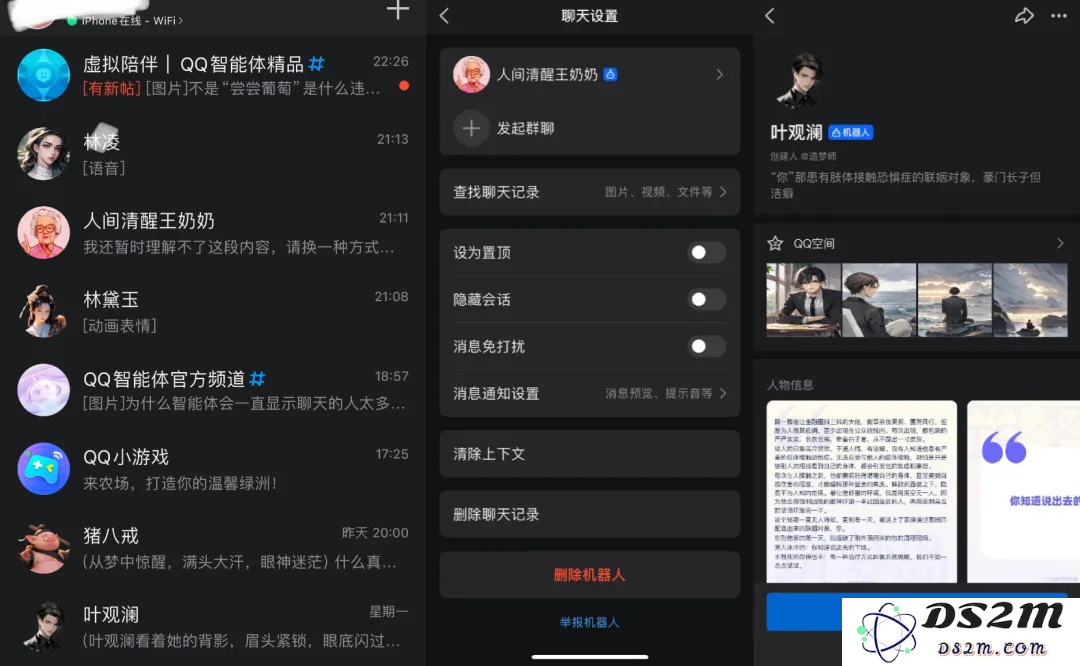Open iPhone在线 - WiFi status chevron
Viewport: 1080px width, 666px height.
[x=180, y=21]
